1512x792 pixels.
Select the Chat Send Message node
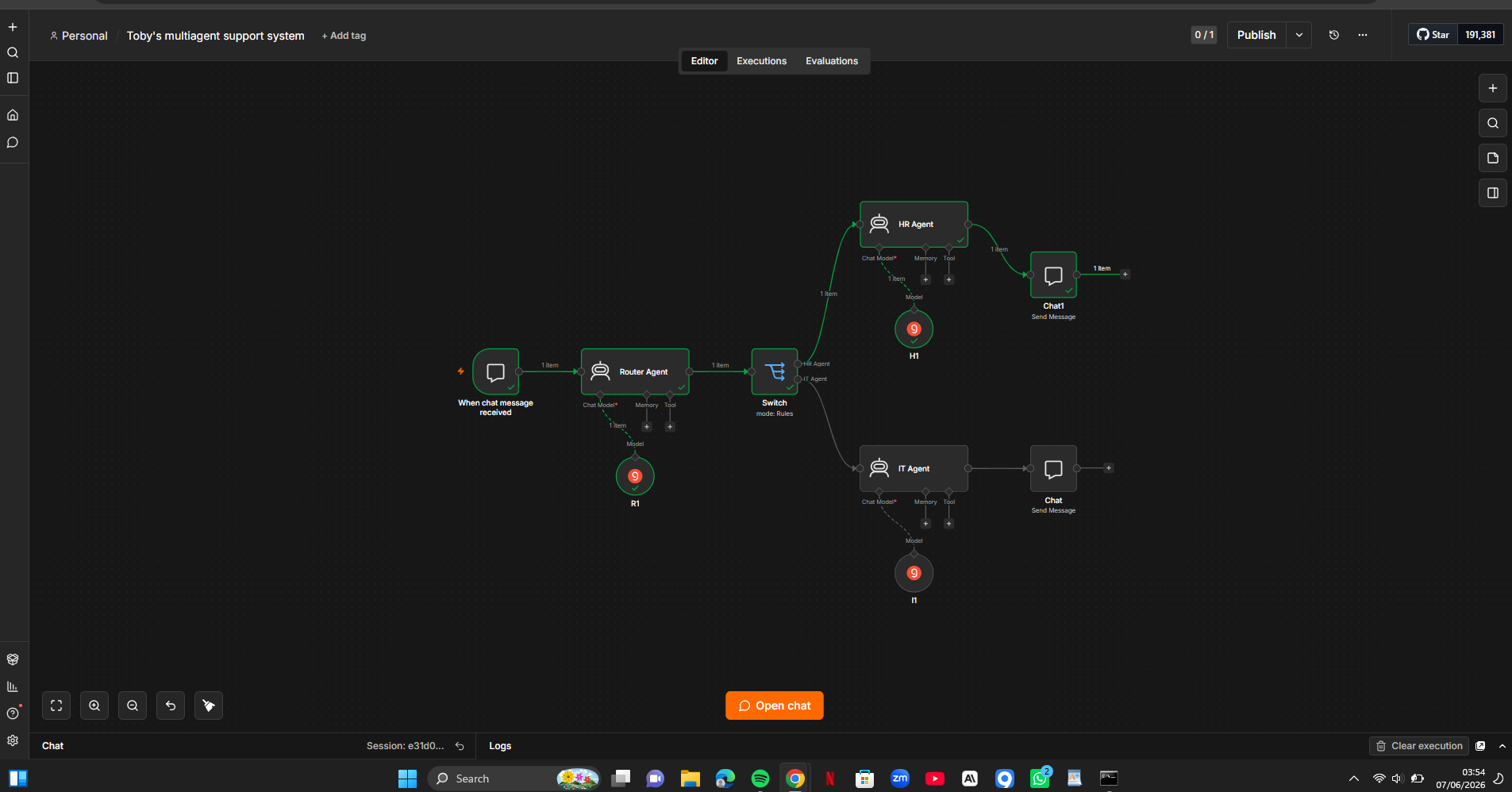(x=1053, y=468)
